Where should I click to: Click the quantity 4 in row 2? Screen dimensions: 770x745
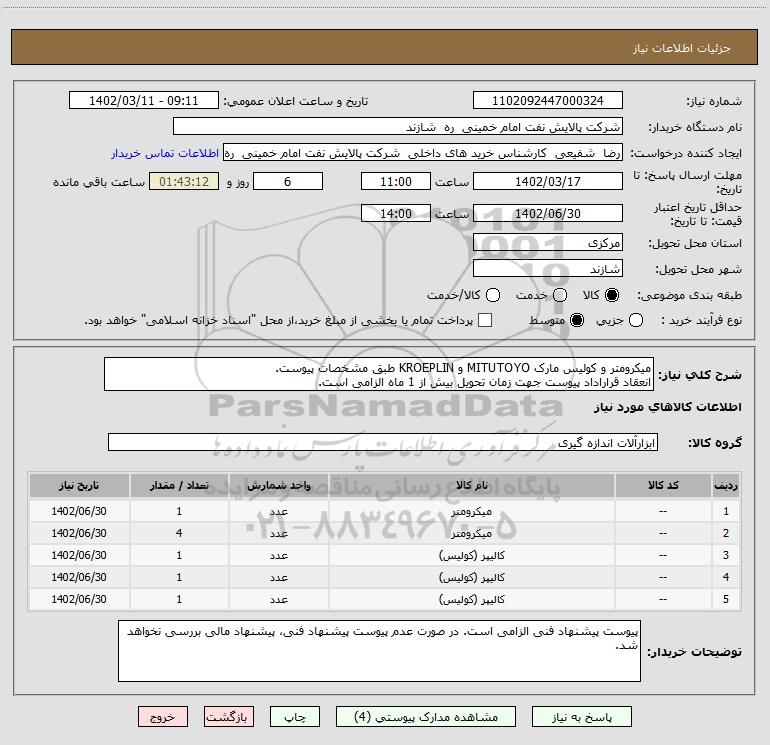[x=179, y=533]
